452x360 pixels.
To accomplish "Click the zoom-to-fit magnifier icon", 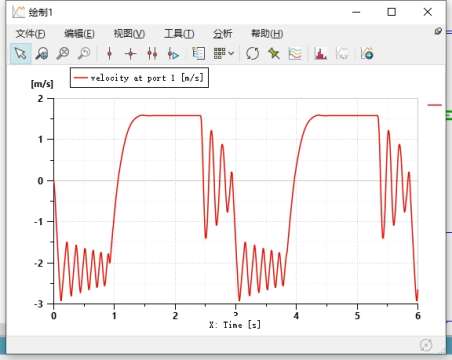I will tap(42, 53).
